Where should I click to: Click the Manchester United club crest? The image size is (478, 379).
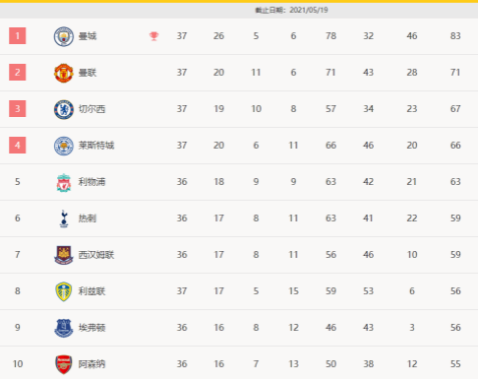(63, 73)
